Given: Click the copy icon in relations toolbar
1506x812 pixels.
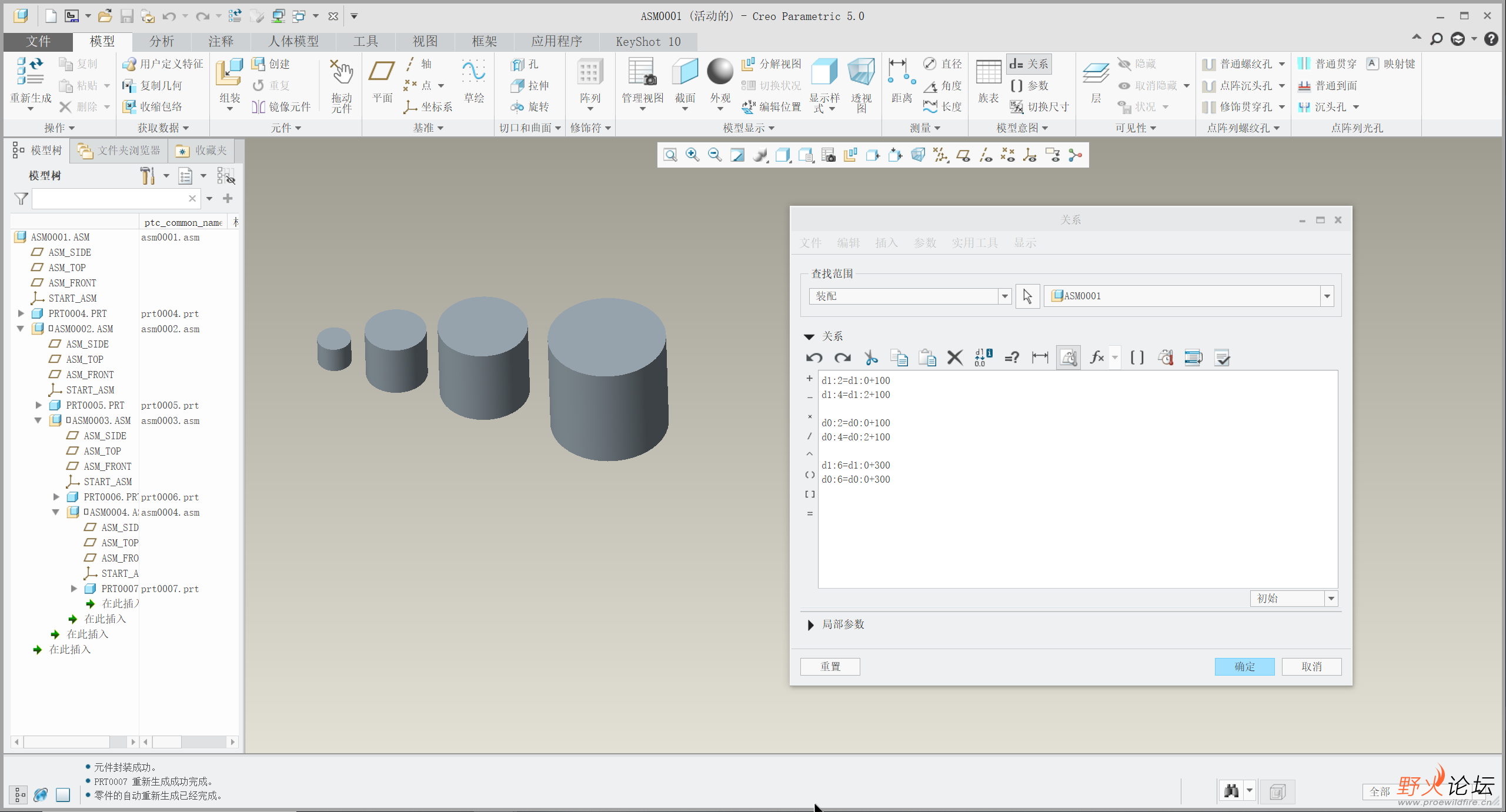Looking at the screenshot, I should tap(899, 357).
